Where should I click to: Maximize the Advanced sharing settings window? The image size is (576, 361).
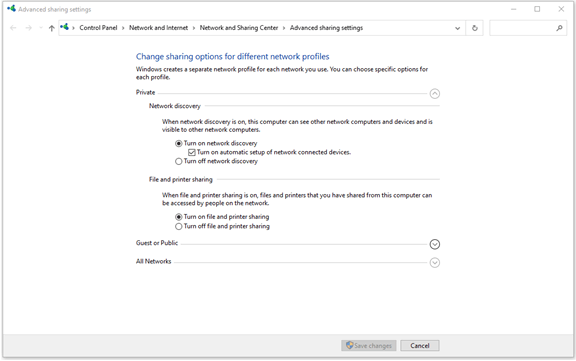click(x=537, y=9)
